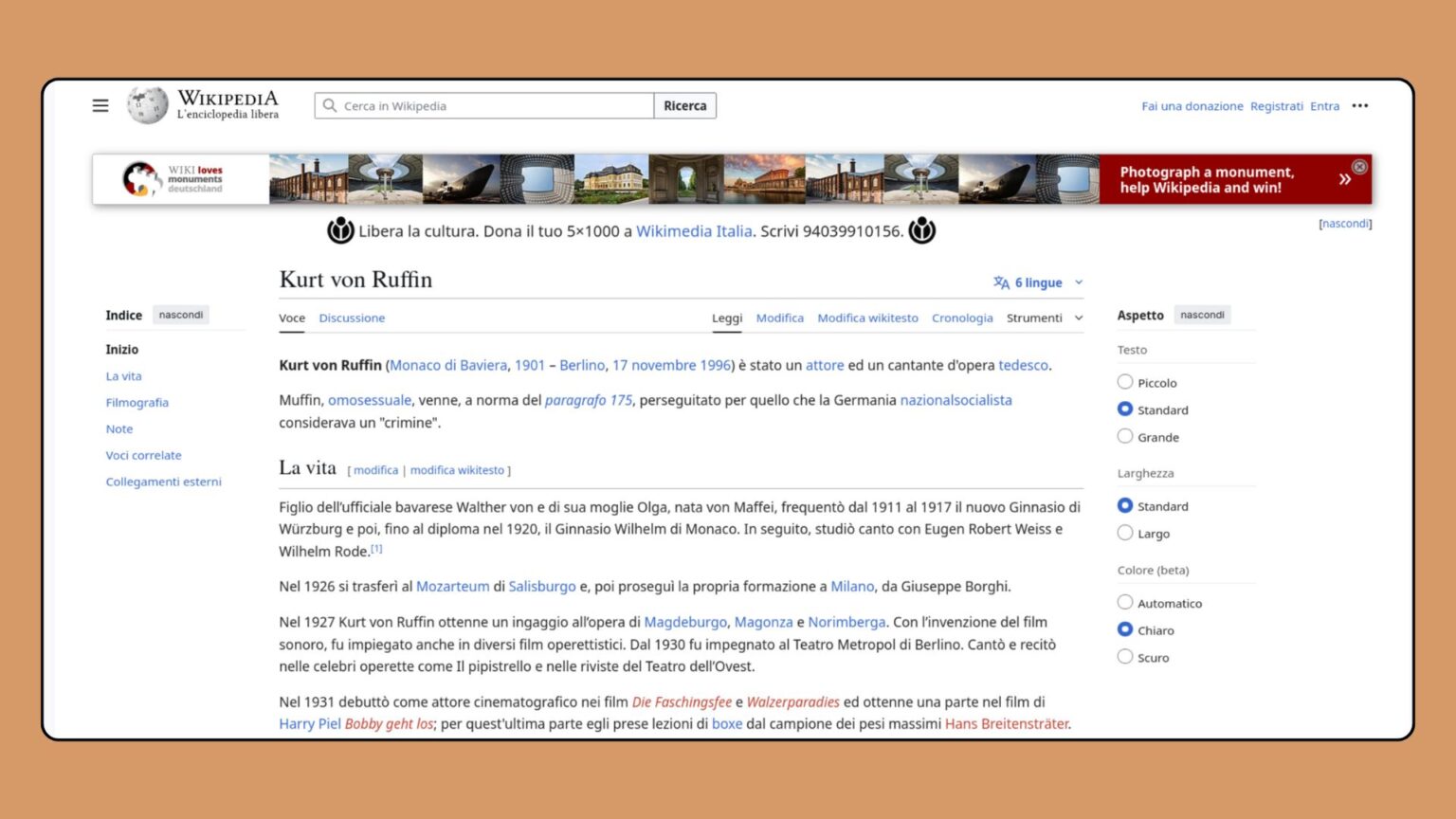
Task: Click the Wikimedia logo in donation notice
Action: 341,230
